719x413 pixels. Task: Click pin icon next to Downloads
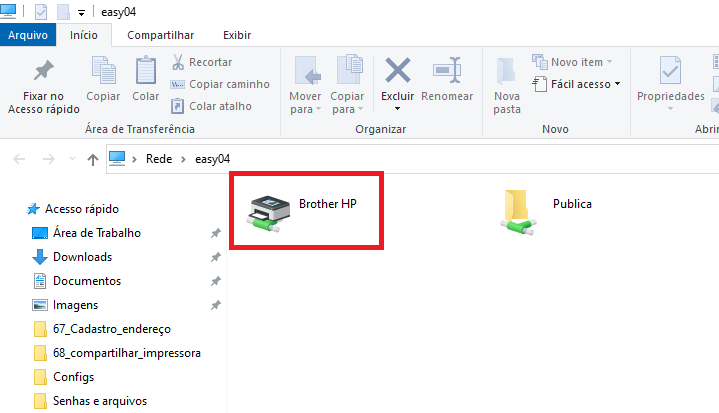pos(216,257)
